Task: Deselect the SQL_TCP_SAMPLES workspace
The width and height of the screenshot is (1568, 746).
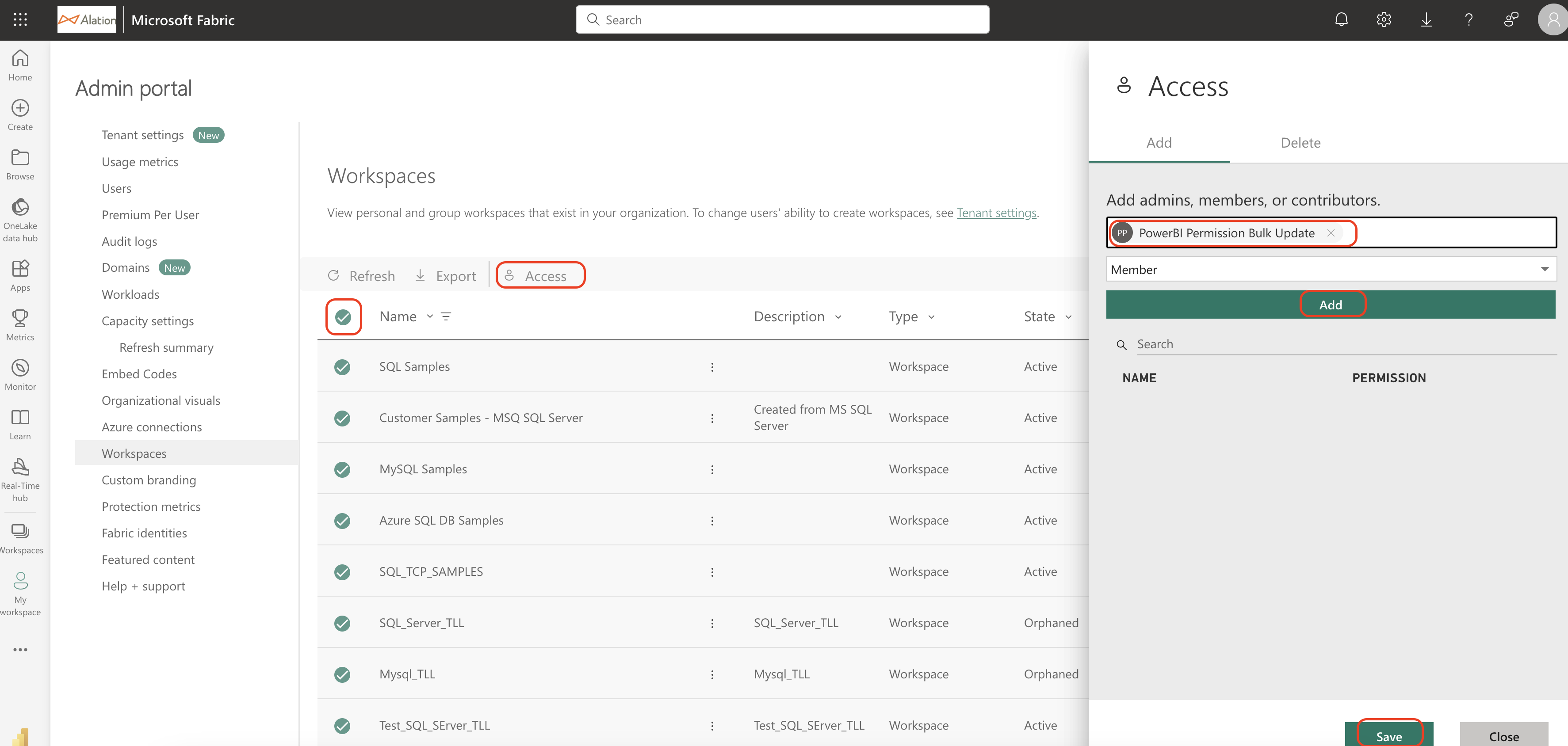Action: pos(342,572)
